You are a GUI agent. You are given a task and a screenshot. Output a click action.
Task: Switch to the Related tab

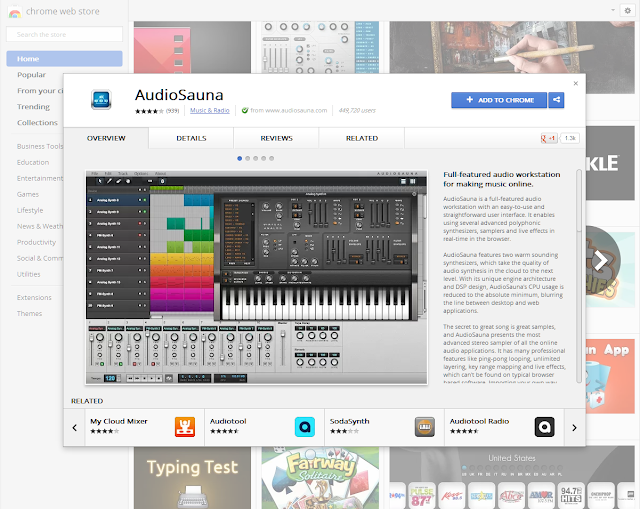[x=362, y=138]
